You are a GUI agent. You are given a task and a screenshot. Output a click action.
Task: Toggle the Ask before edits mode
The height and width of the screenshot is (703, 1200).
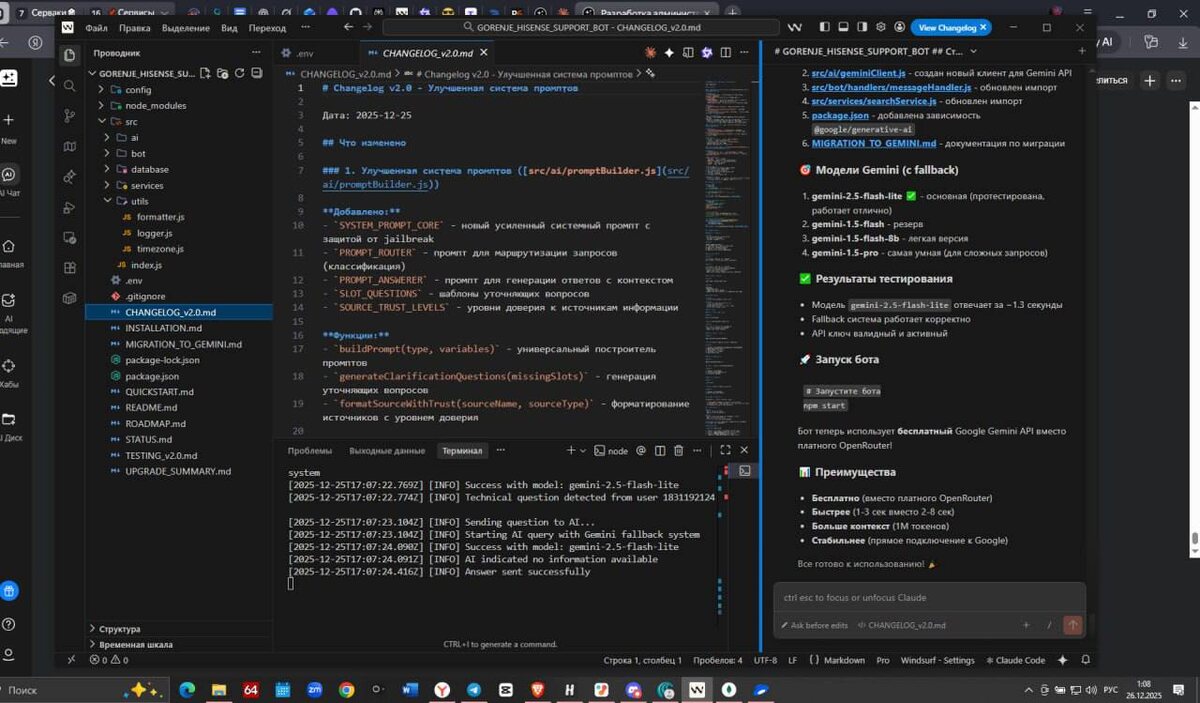813,625
